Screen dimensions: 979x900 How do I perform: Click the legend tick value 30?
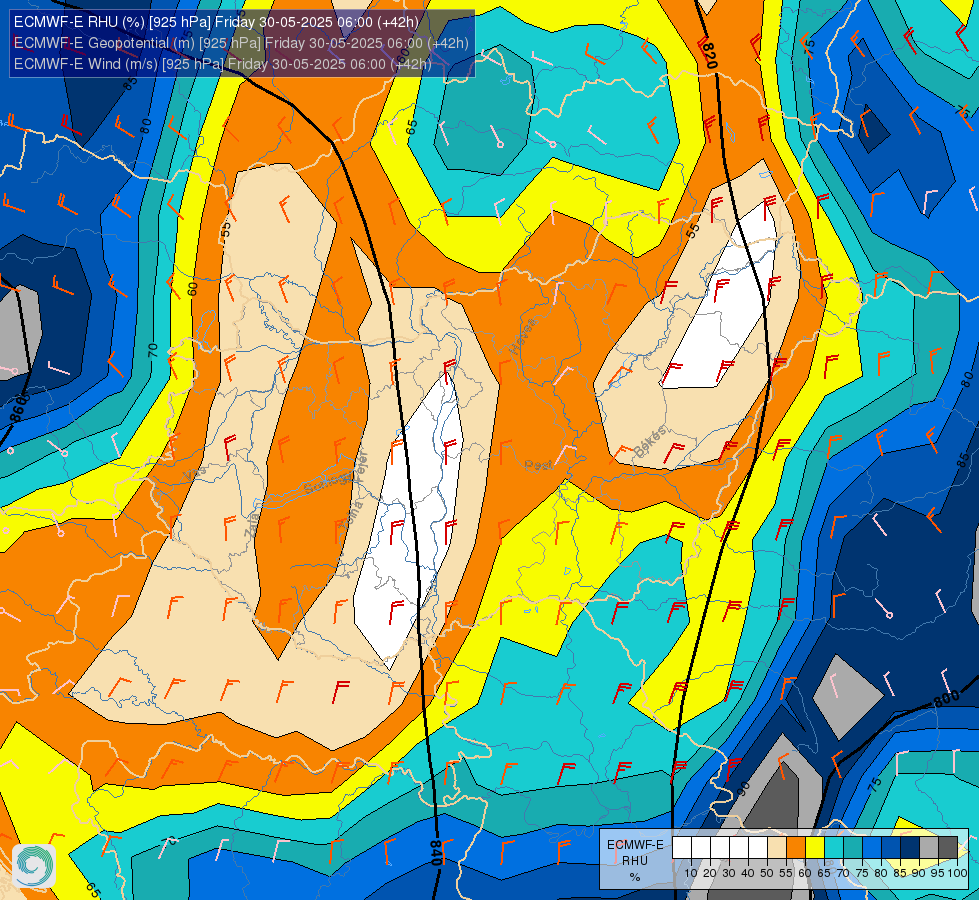coord(729,873)
